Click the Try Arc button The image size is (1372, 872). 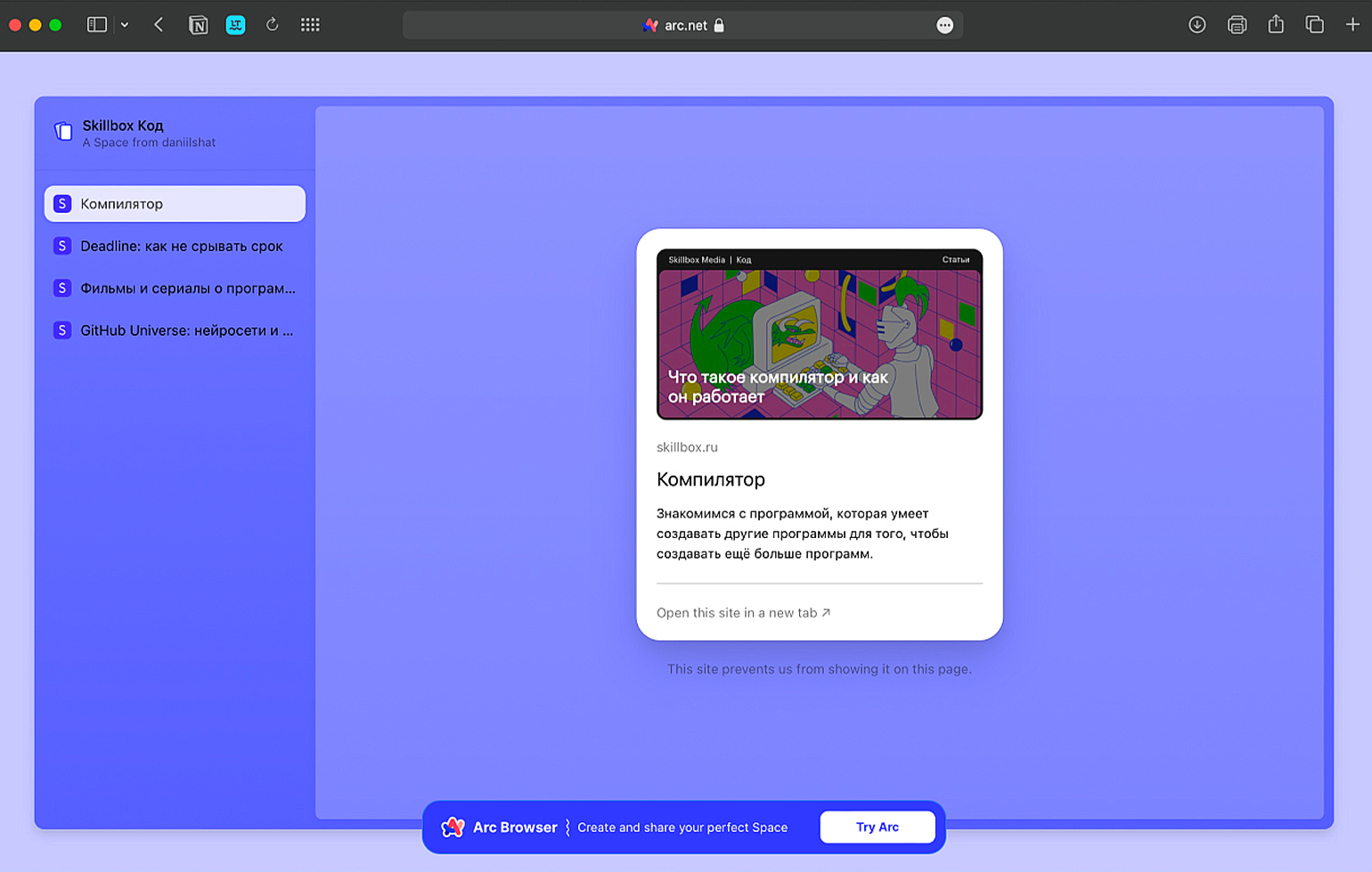coord(878,827)
